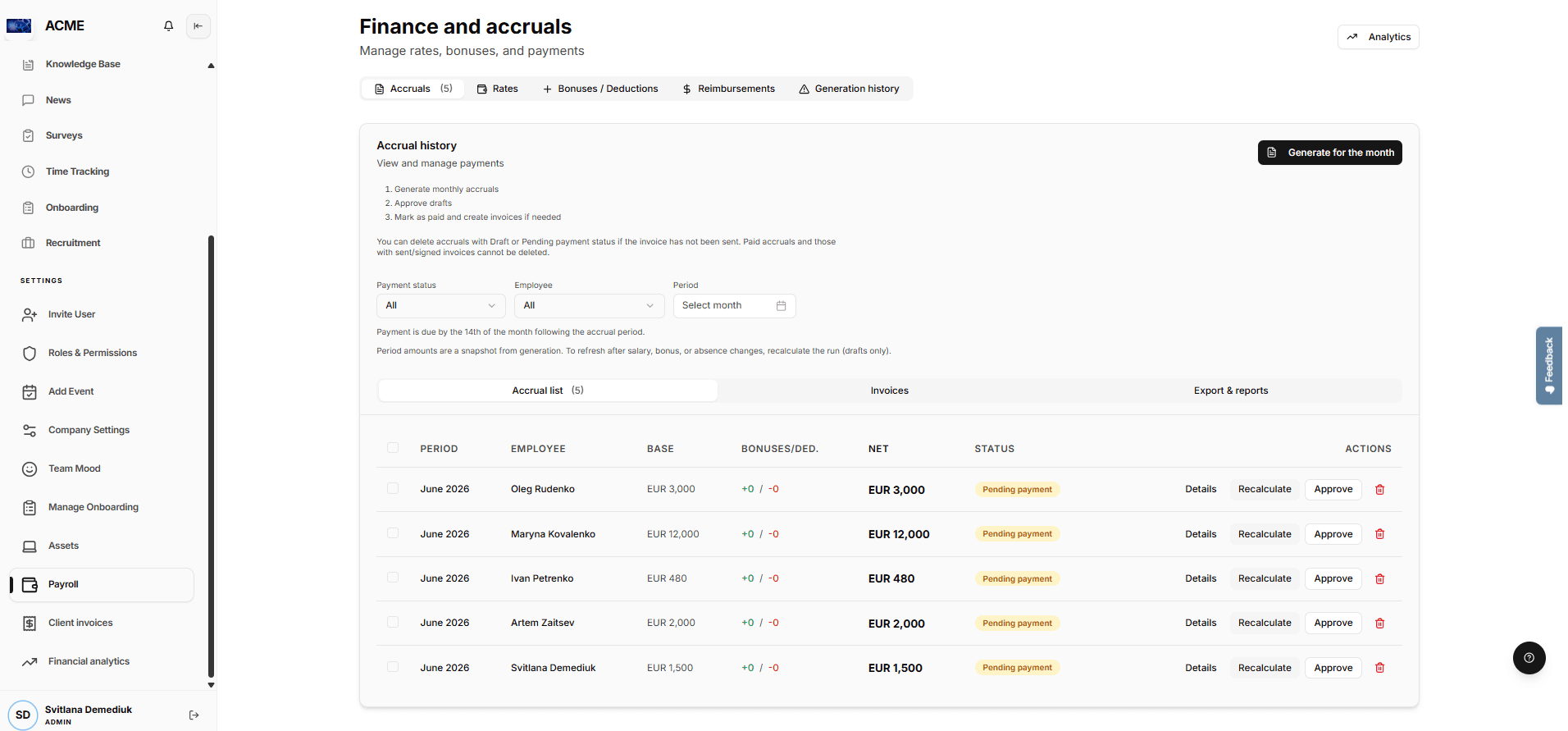Image resolution: width=1568 pixels, height=731 pixels.
Task: Click the logout icon beside Svitlana Demediuk
Action: pyautogui.click(x=194, y=715)
